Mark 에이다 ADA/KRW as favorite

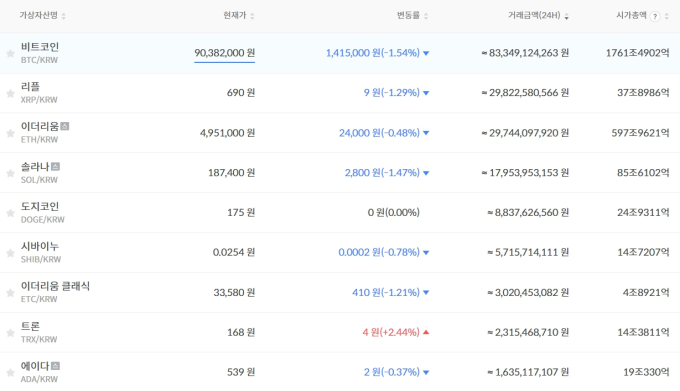[10, 373]
